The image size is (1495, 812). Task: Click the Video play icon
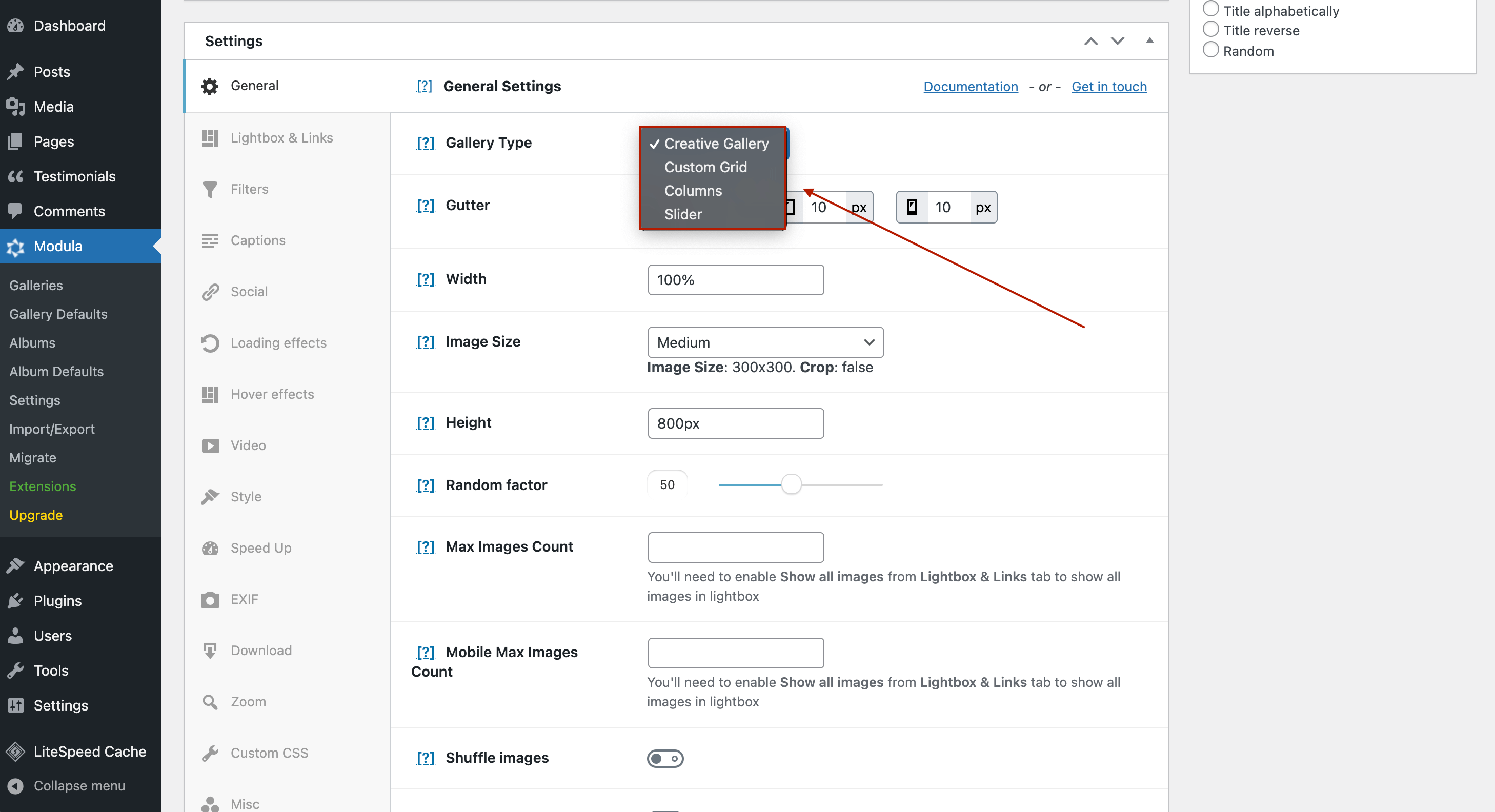point(210,446)
